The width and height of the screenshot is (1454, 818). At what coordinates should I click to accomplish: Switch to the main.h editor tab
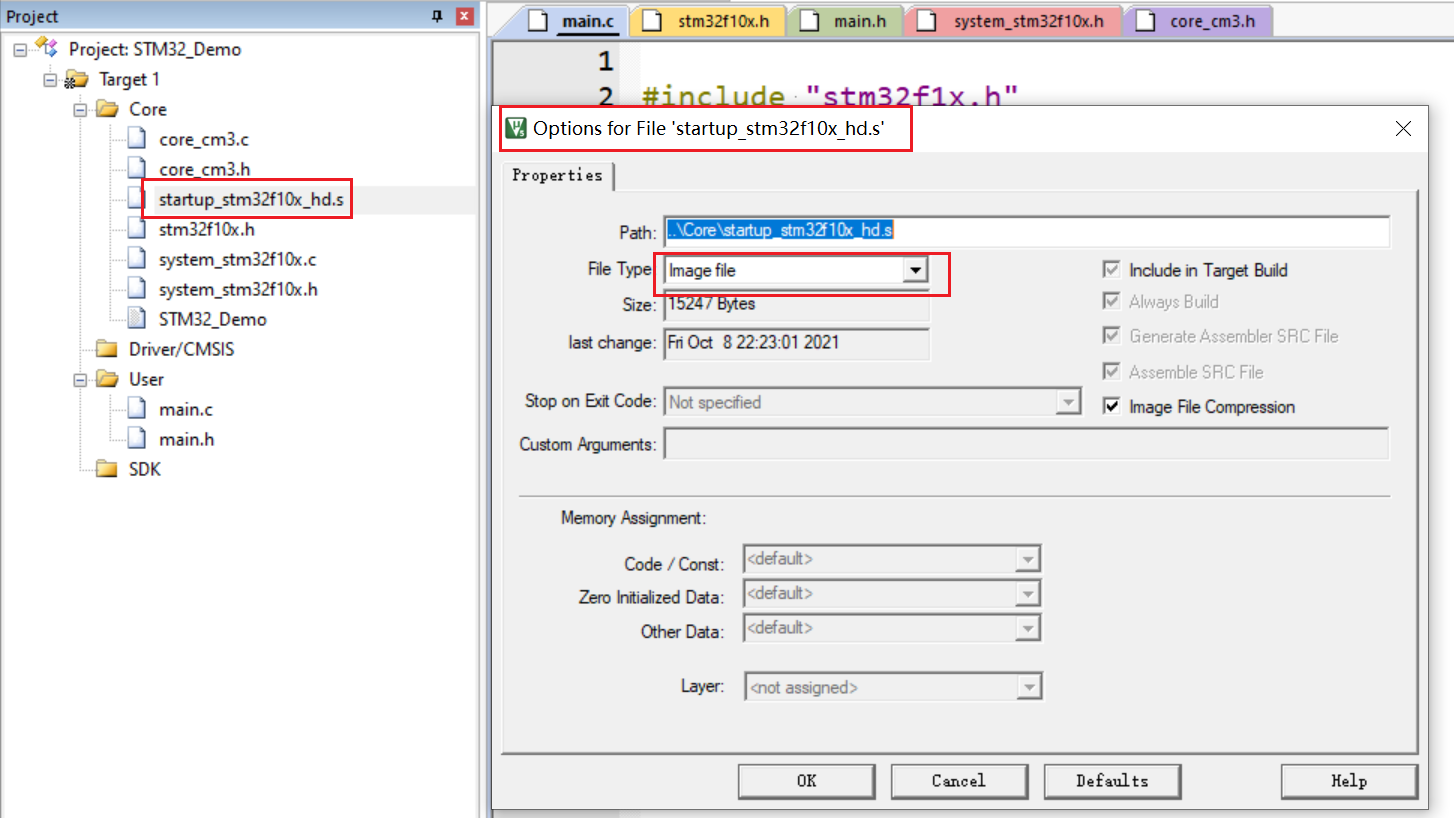(x=846, y=21)
